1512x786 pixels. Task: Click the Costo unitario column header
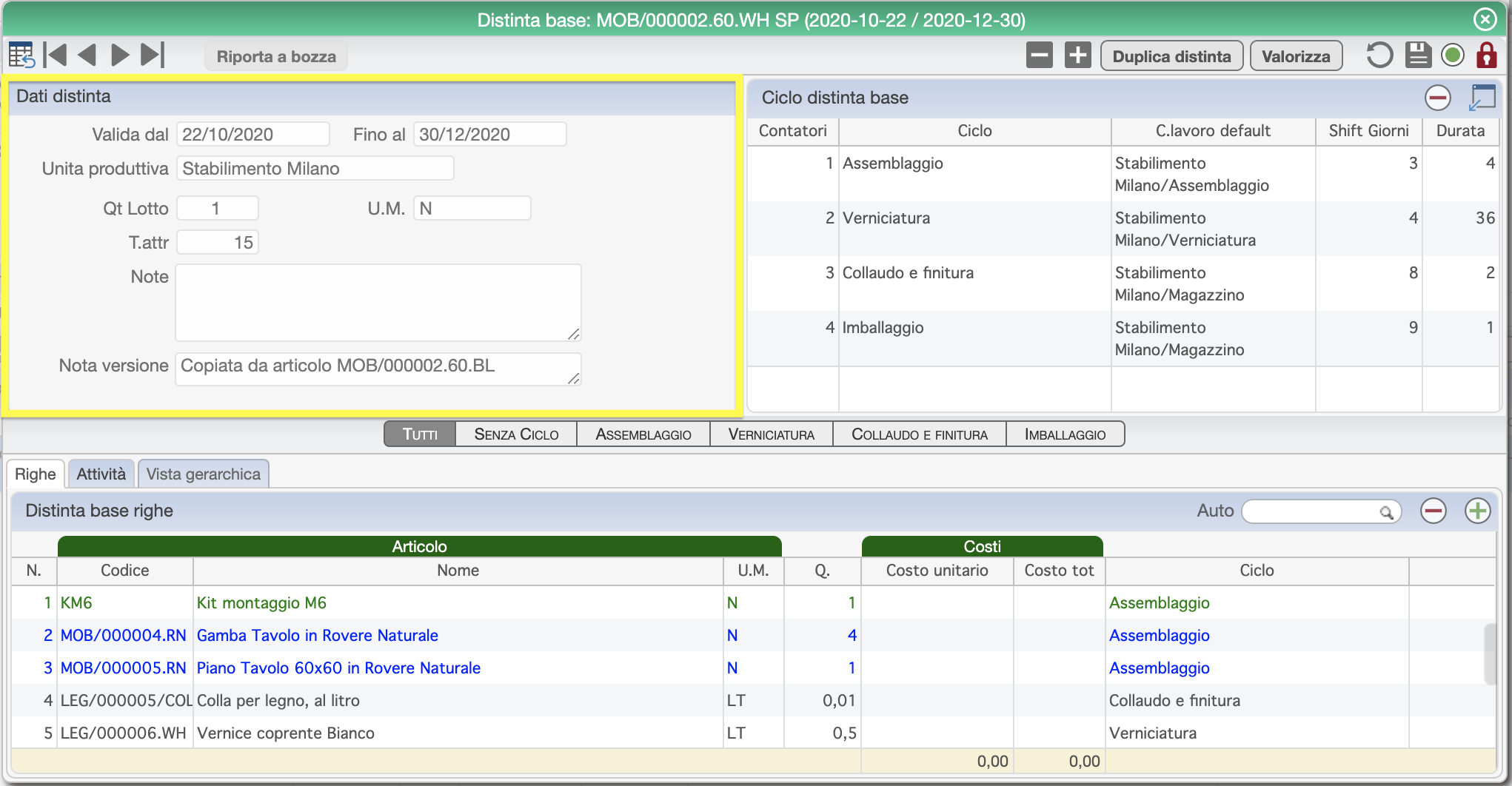(x=937, y=571)
